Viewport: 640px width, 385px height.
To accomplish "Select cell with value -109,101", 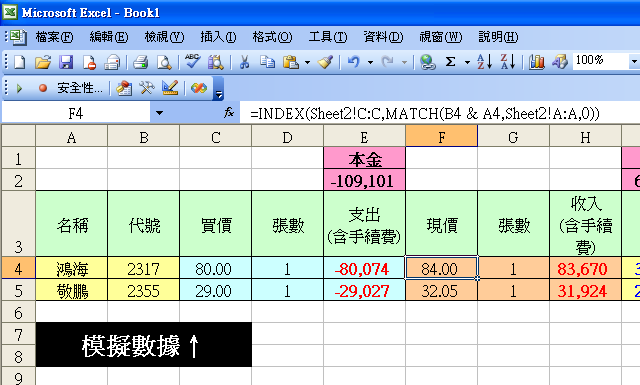I will (364, 180).
